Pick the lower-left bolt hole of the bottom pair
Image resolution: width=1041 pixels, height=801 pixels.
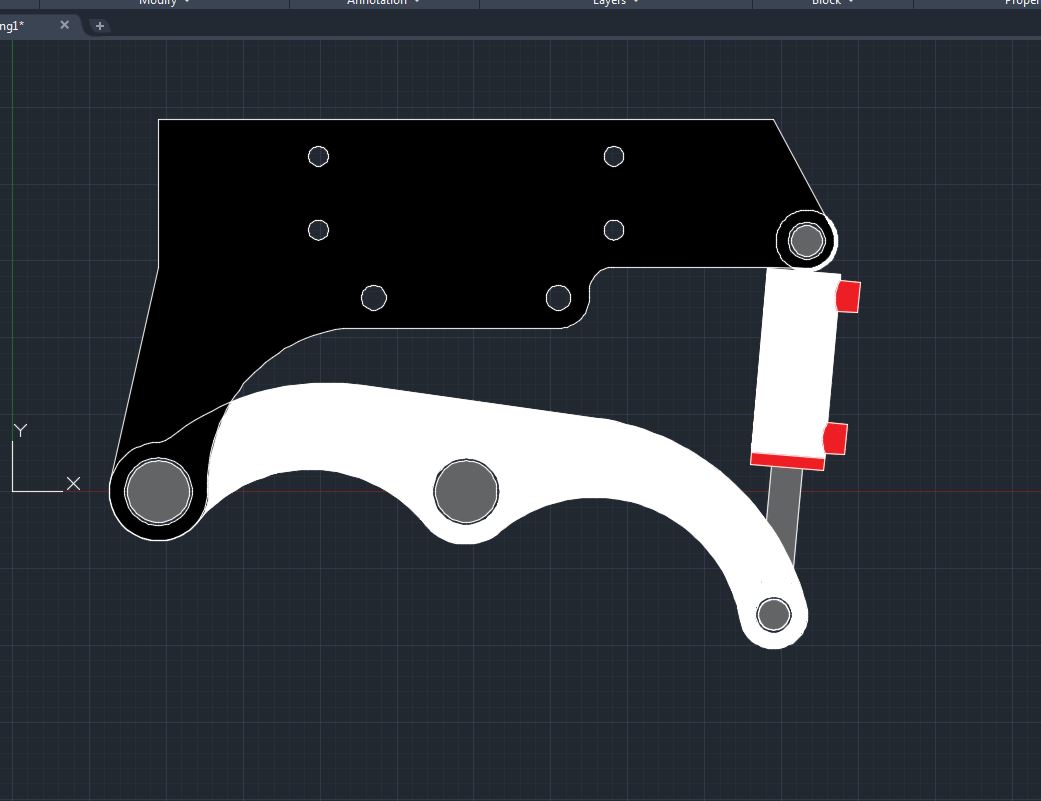373,298
